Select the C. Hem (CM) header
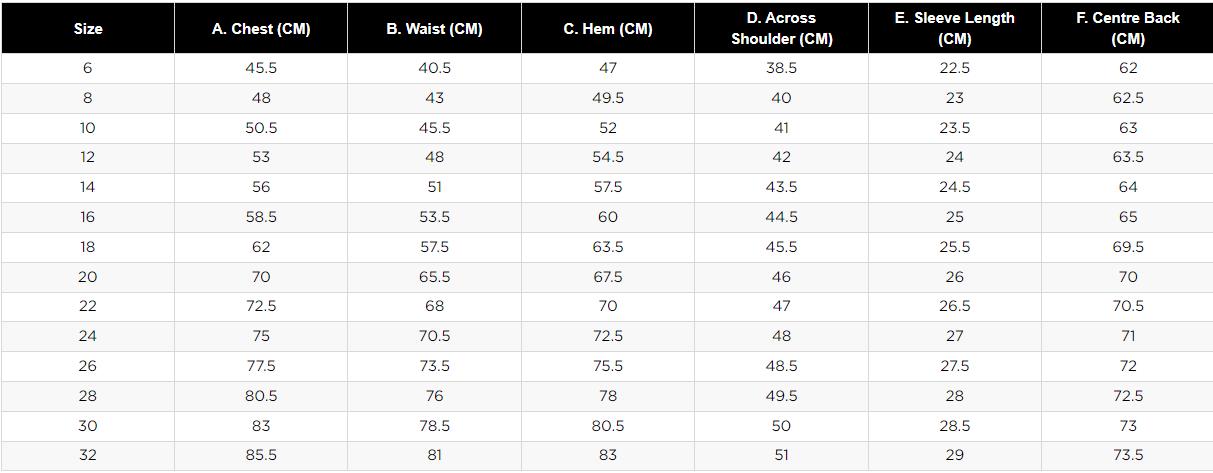The image size is (1213, 473). pyautogui.click(x=608, y=29)
